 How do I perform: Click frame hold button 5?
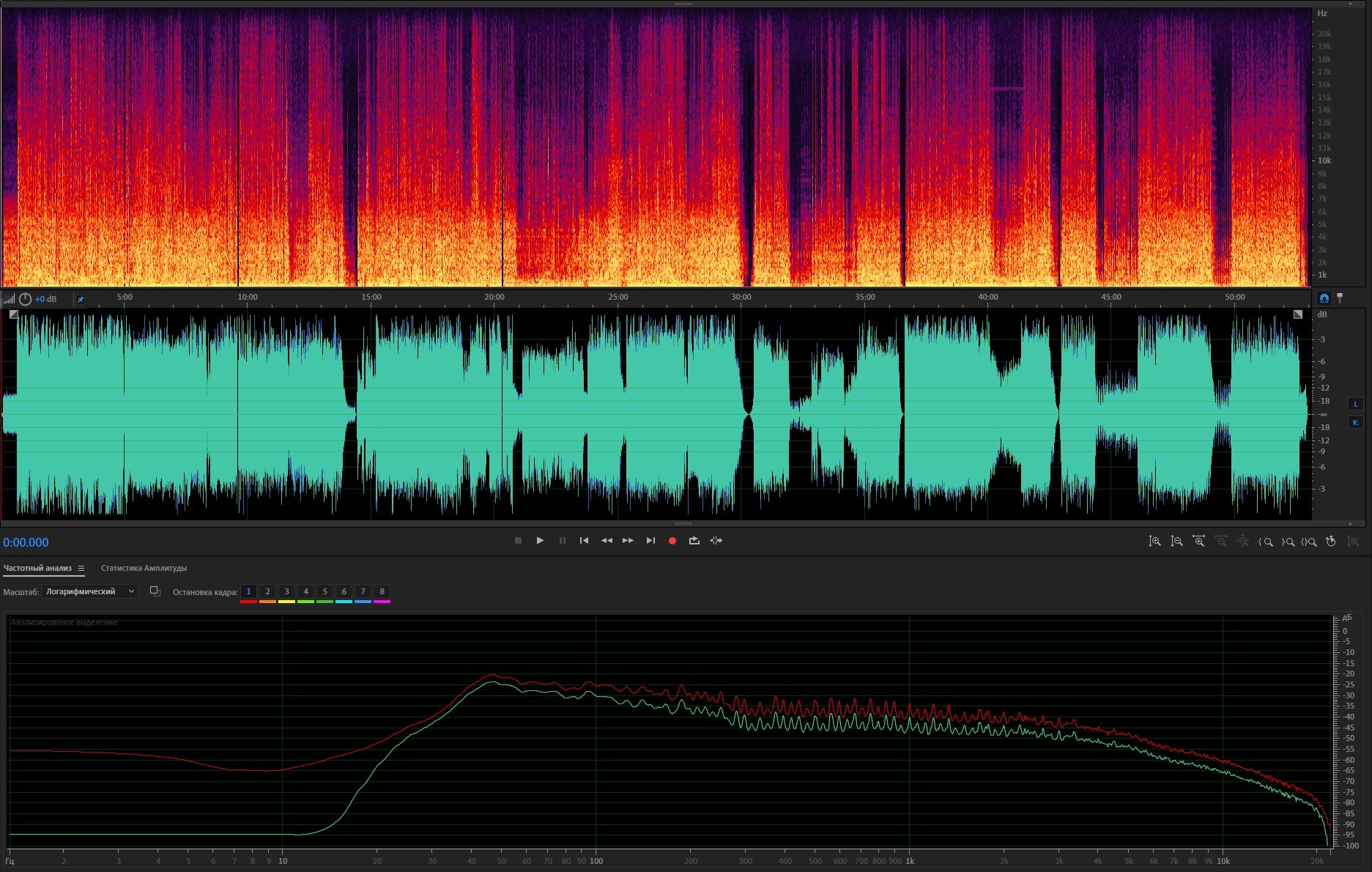pos(325,591)
